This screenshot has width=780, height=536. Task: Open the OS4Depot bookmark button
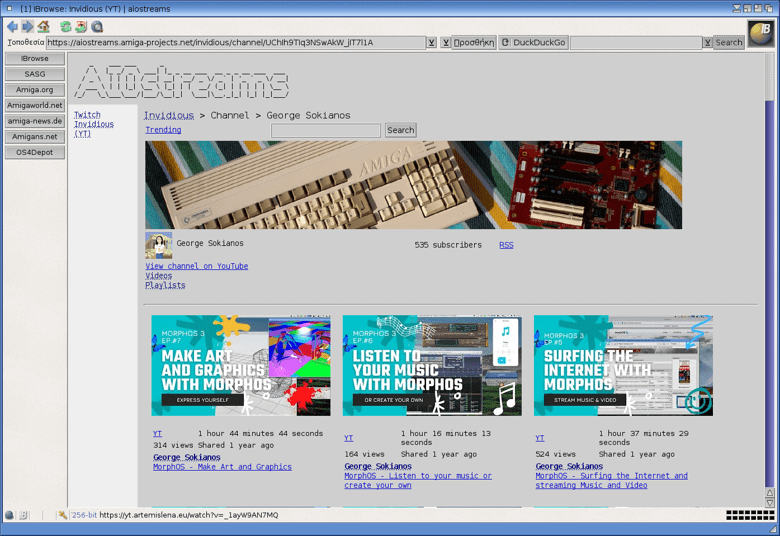pos(35,153)
